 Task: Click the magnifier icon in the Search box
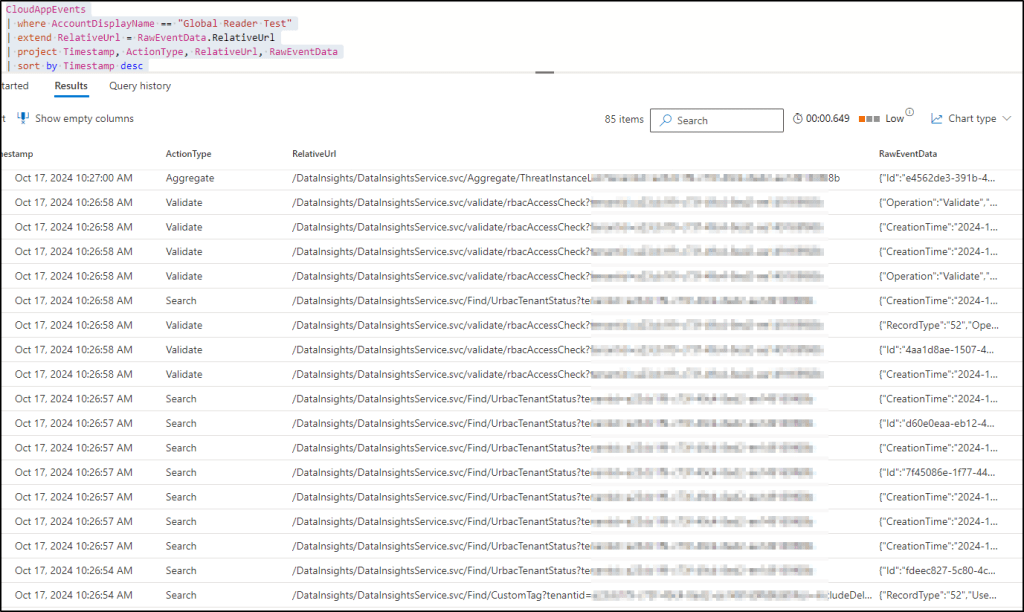coord(665,120)
